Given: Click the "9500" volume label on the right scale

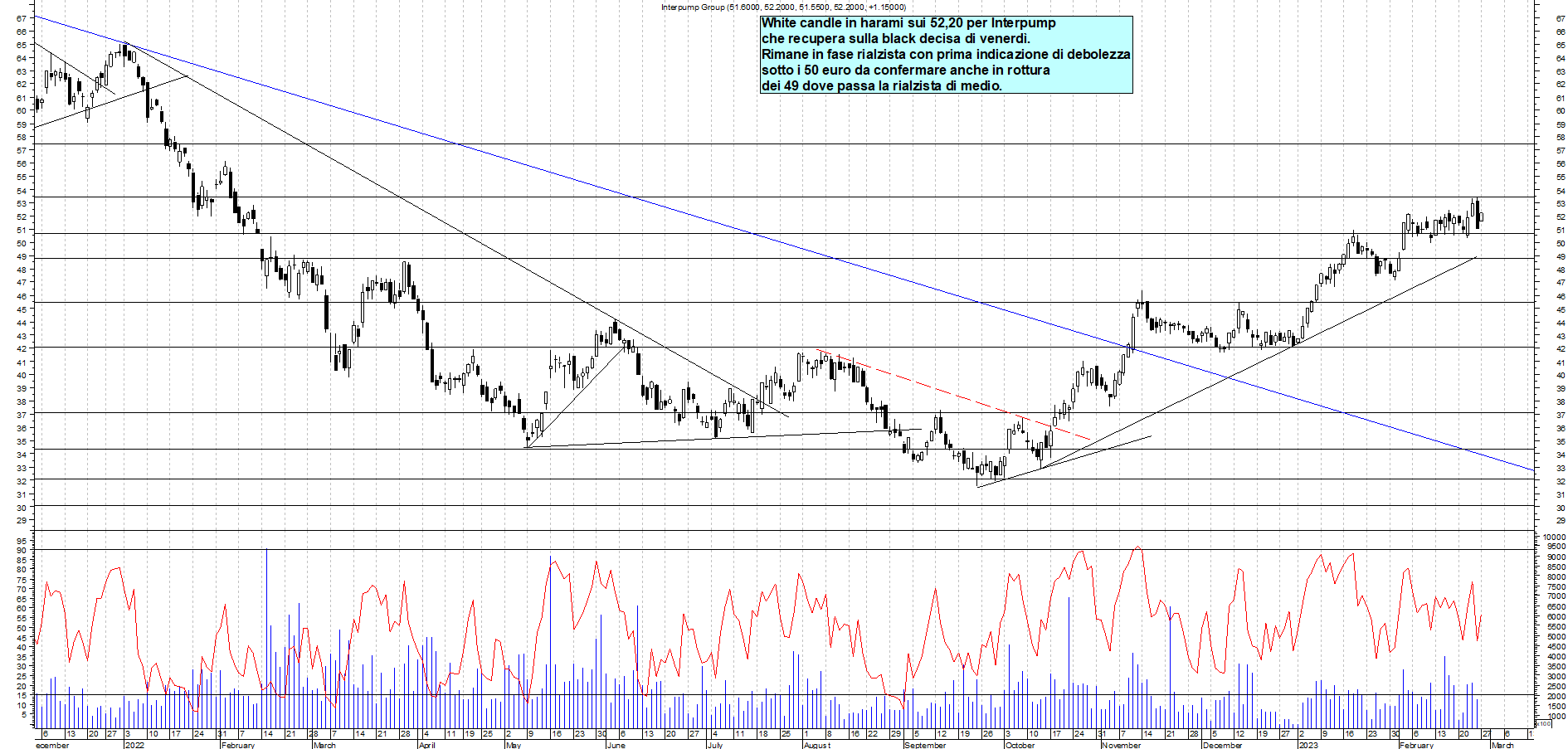Looking at the screenshot, I should pyautogui.click(x=1556, y=547).
